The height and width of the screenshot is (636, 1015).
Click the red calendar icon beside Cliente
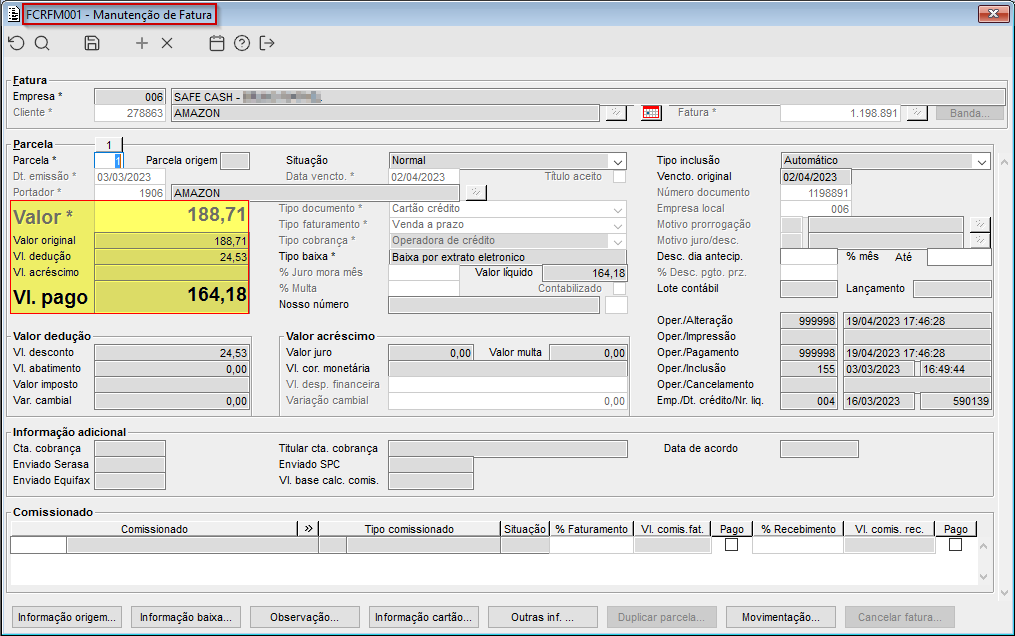pos(651,113)
